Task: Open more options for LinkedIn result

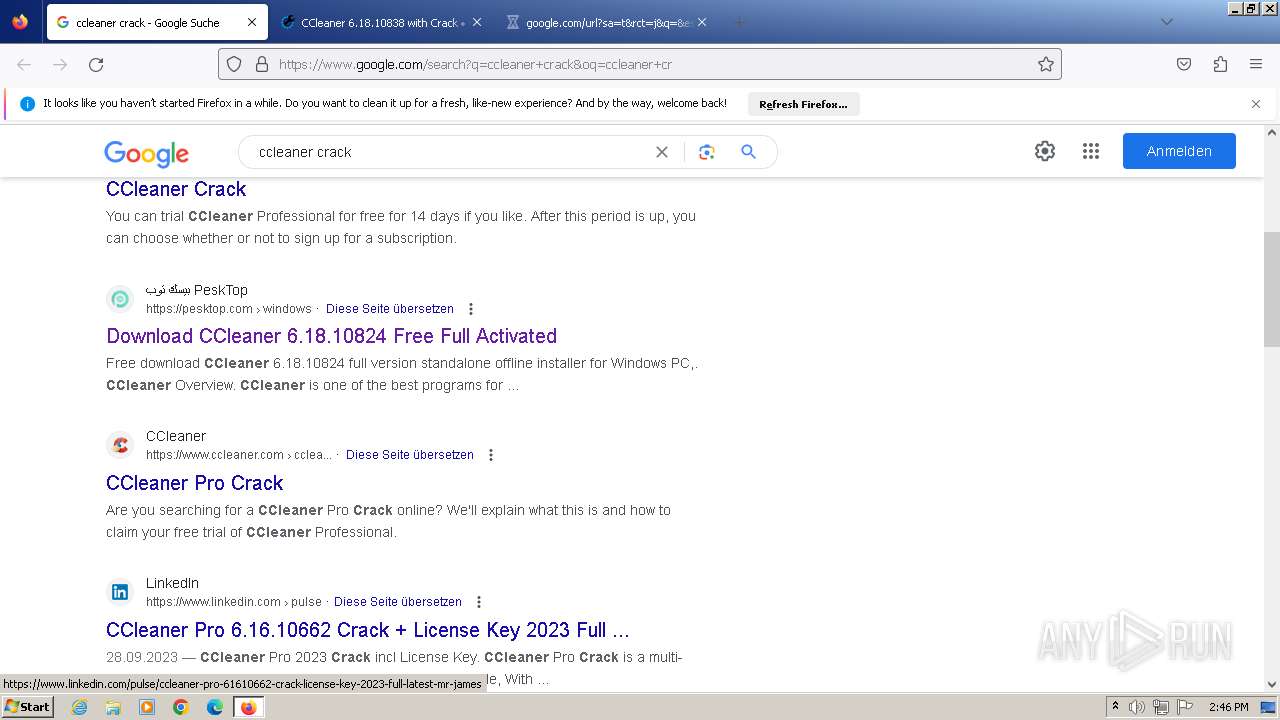Action: point(479,602)
